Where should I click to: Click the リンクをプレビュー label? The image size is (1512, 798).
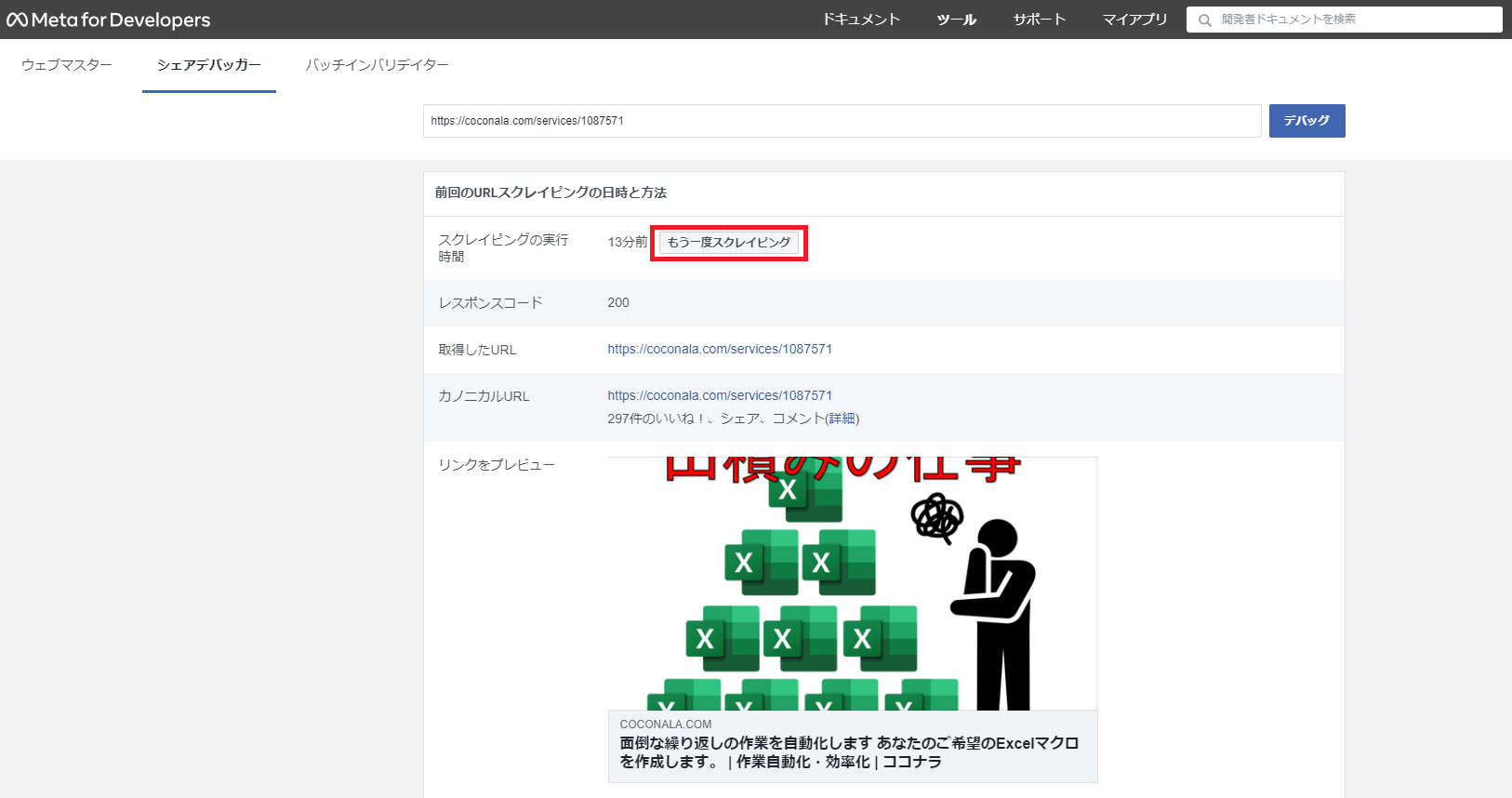tap(497, 464)
